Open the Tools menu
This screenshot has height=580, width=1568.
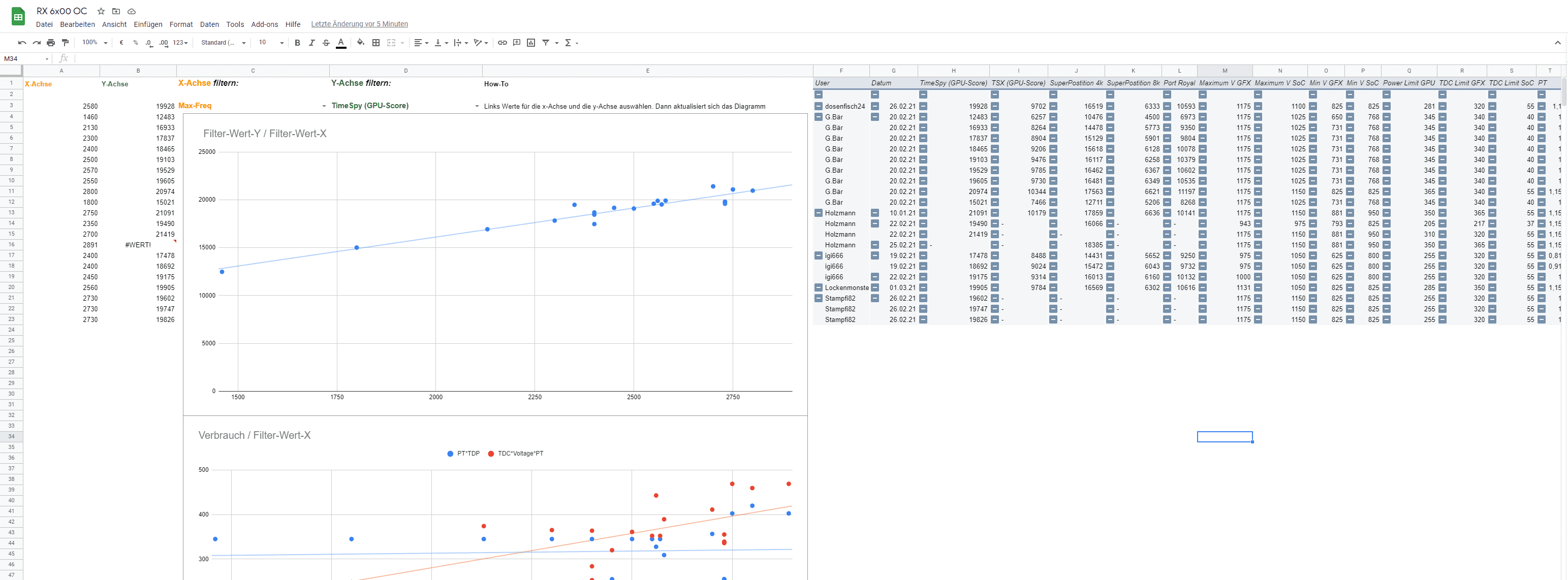pyautogui.click(x=235, y=24)
